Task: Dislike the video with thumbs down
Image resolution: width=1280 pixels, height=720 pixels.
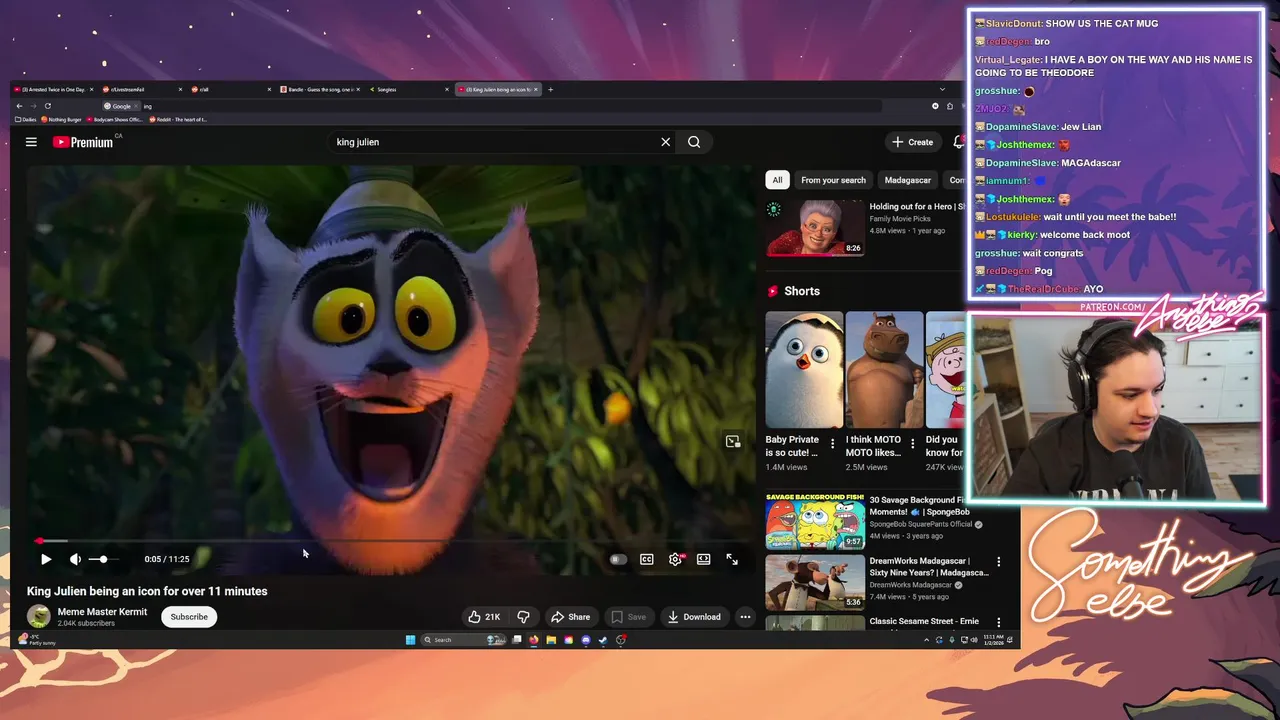Action: tap(523, 617)
